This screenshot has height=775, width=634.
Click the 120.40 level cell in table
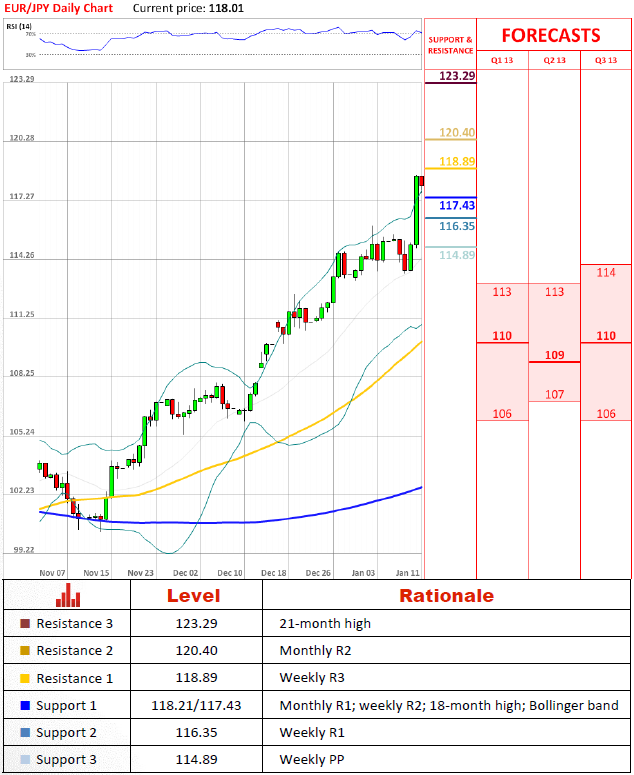coord(196,650)
